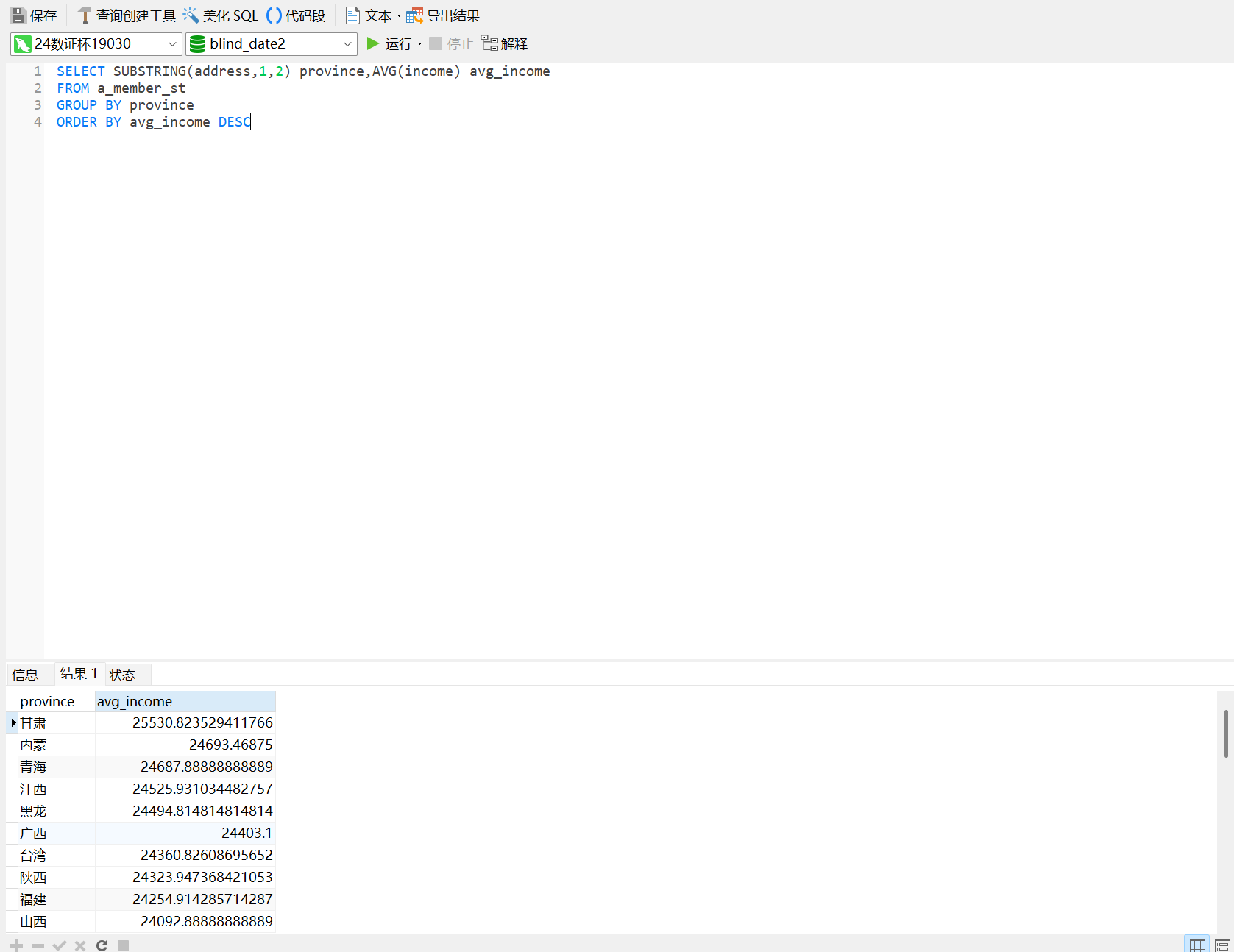Click the province column header
This screenshot has width=1234, height=952.
56,701
